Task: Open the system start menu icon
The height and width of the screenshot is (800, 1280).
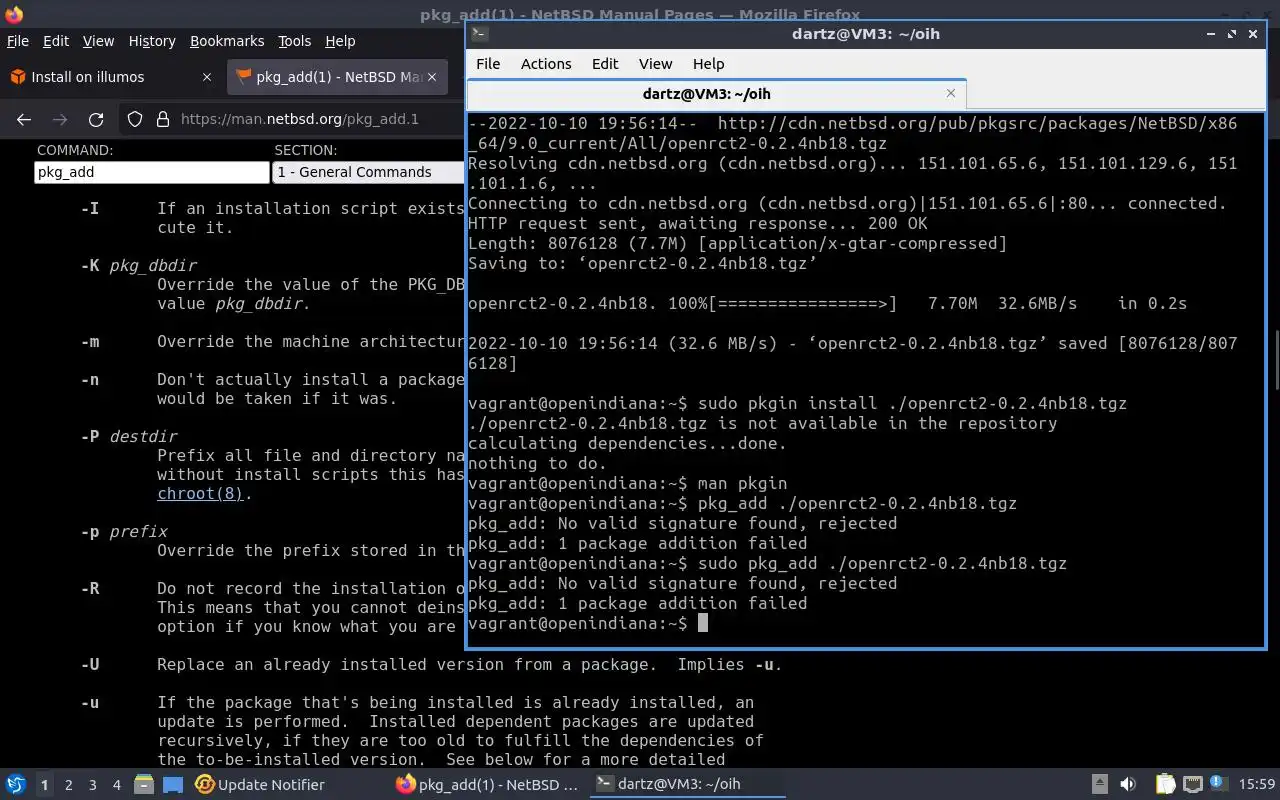Action: (x=16, y=785)
